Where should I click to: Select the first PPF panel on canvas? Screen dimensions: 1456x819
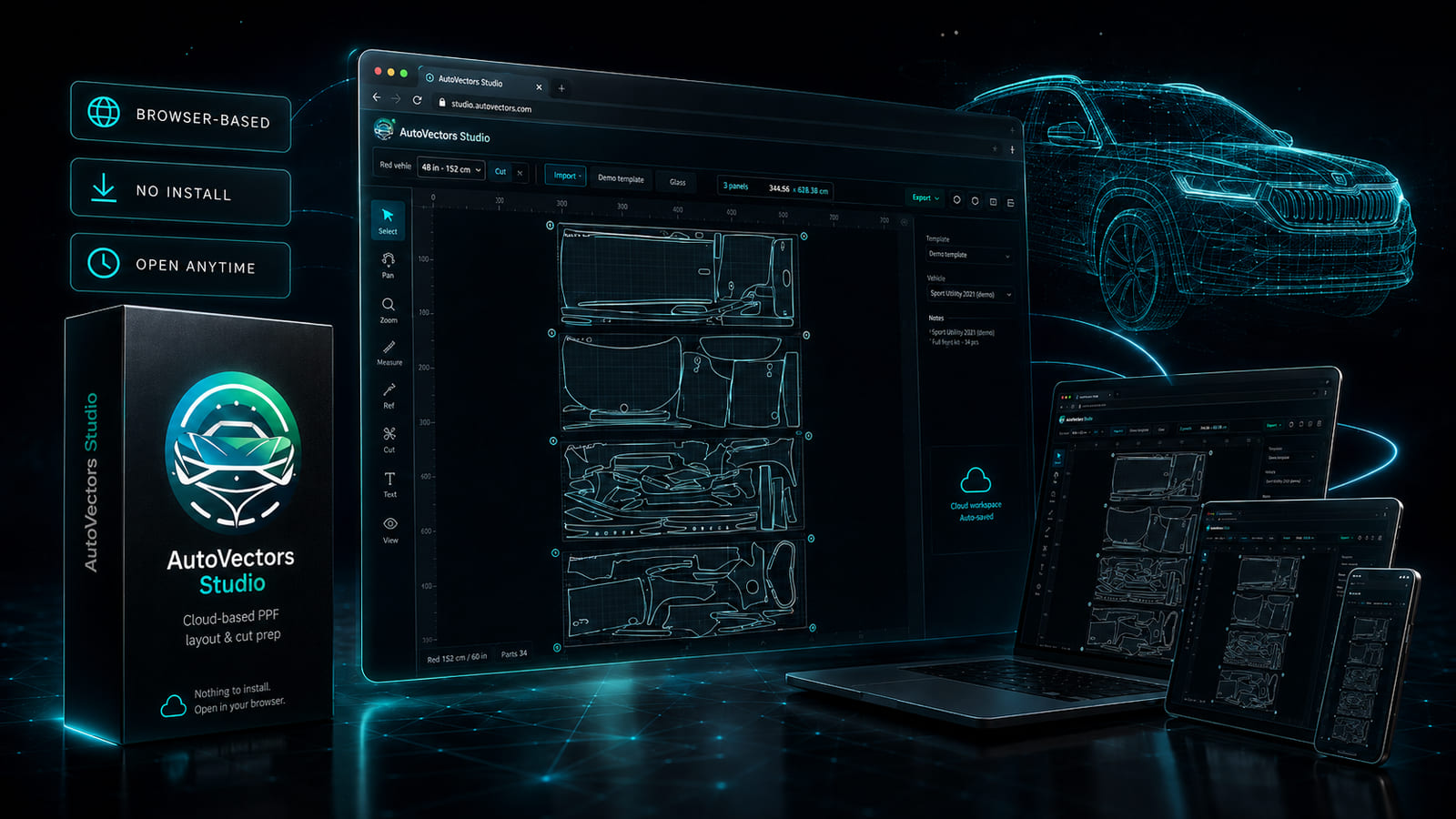[677, 276]
